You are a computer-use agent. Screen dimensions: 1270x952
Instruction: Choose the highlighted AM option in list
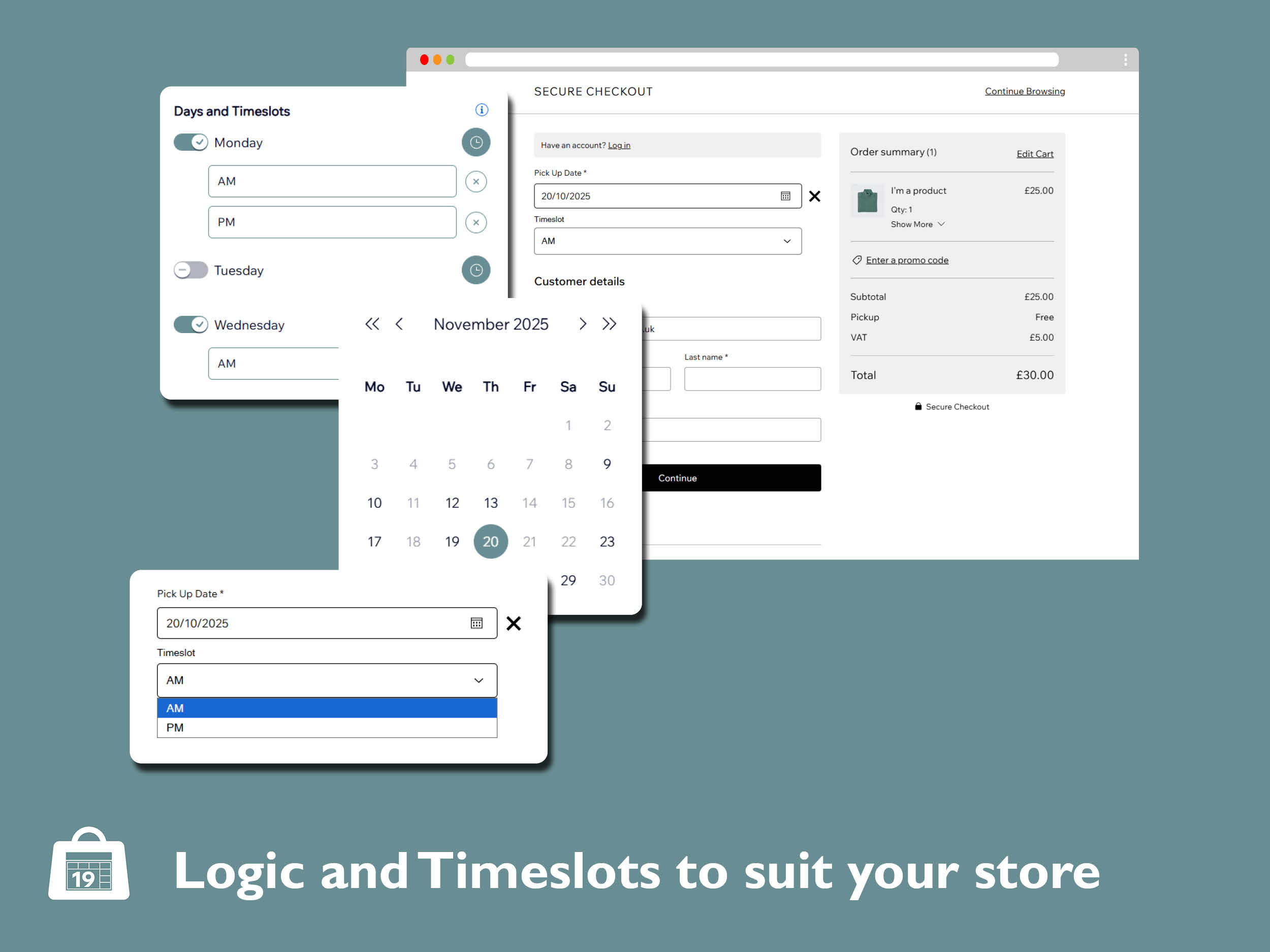pos(327,708)
